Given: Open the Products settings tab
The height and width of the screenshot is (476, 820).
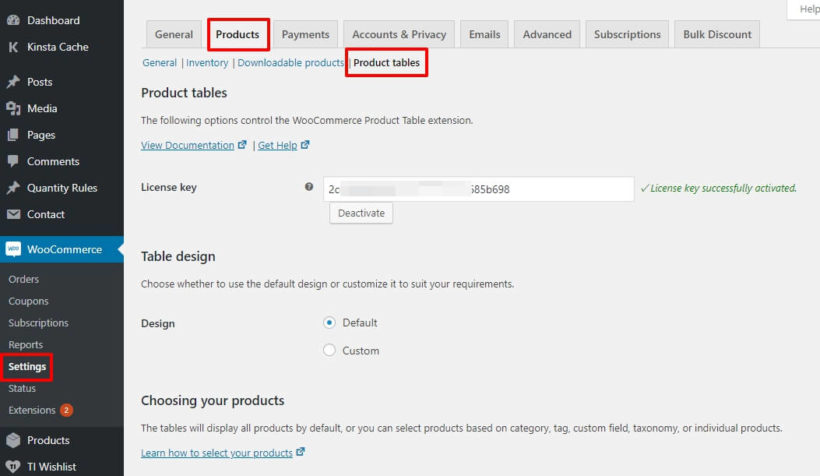Looking at the screenshot, I should coord(238,35).
